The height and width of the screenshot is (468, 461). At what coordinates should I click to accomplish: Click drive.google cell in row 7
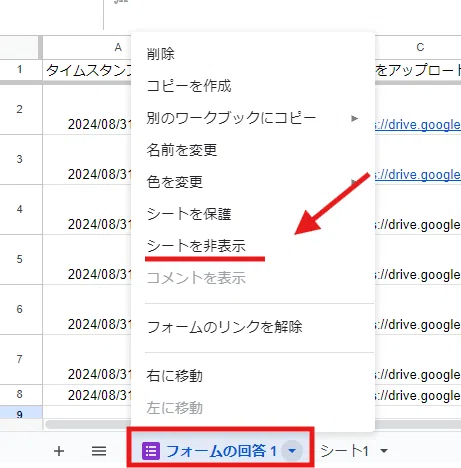point(418,360)
